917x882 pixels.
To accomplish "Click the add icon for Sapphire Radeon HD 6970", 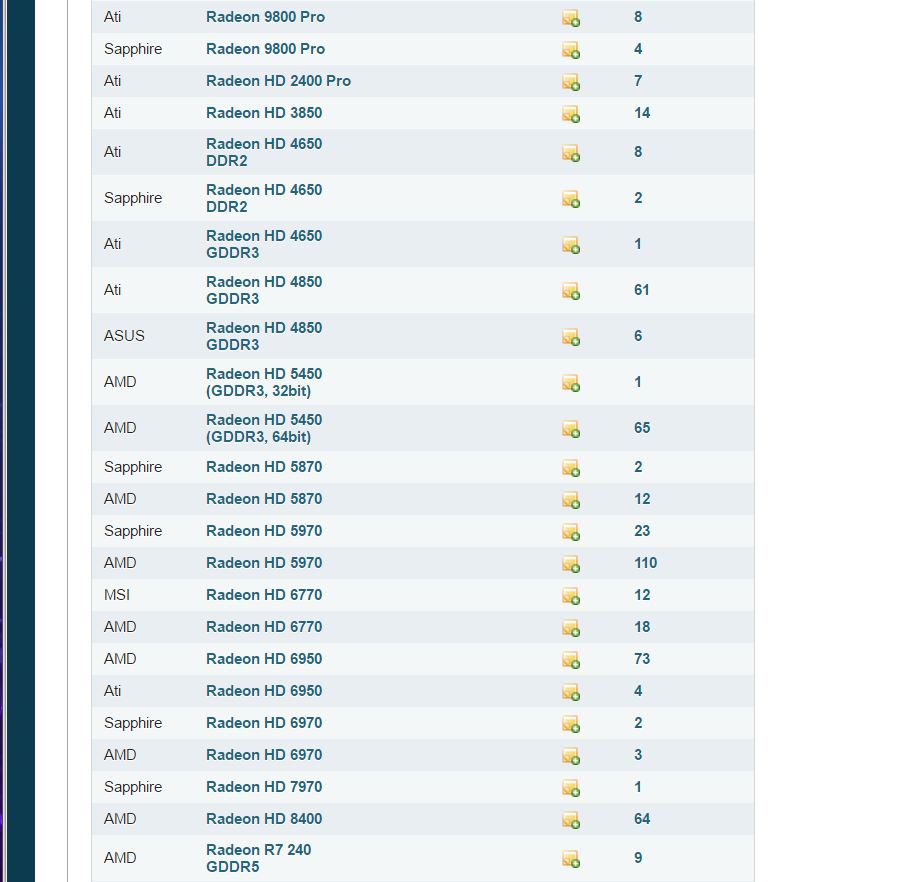I will click(x=571, y=724).
